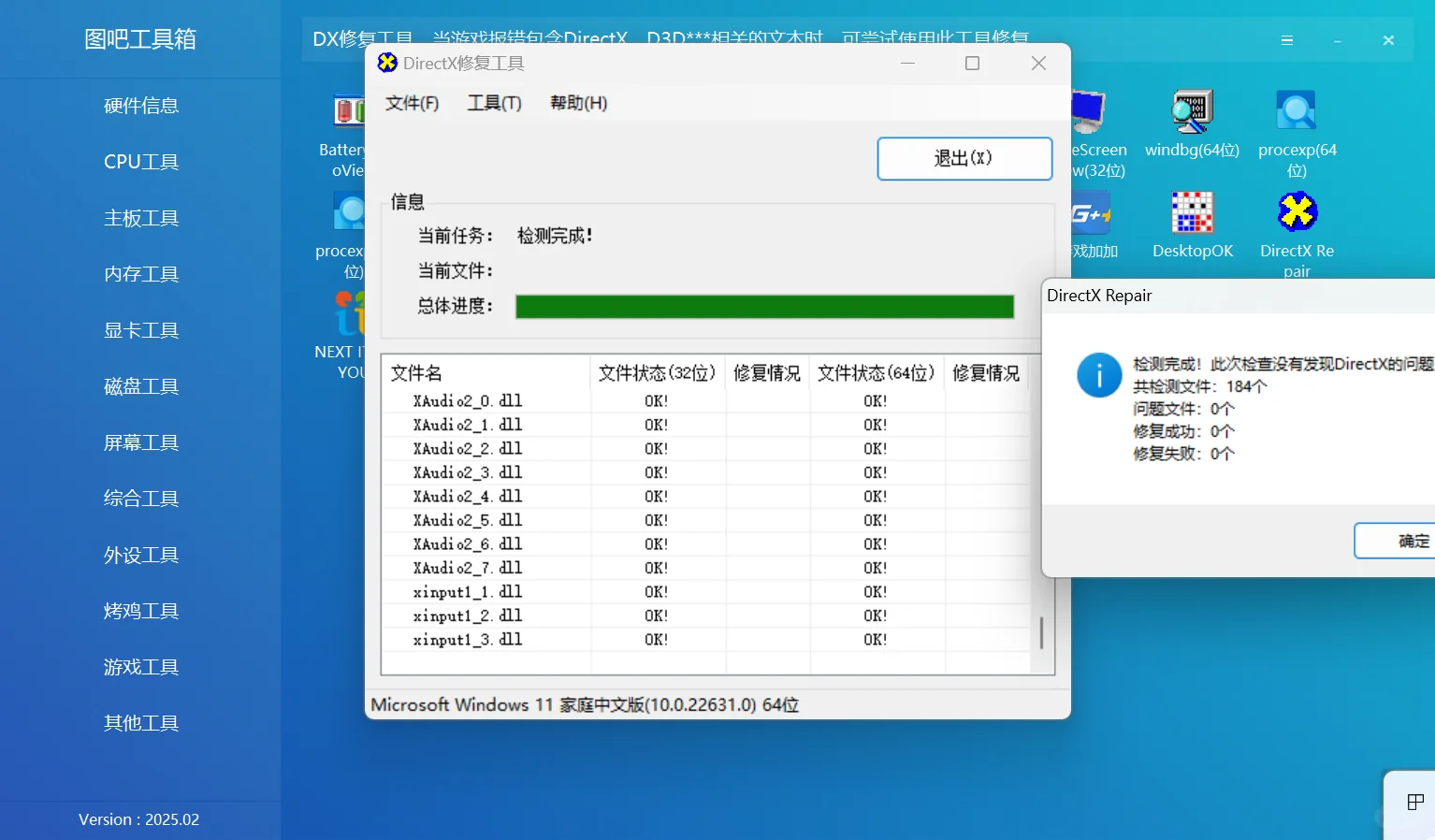Open the 帮助(H) menu

pyautogui.click(x=578, y=103)
